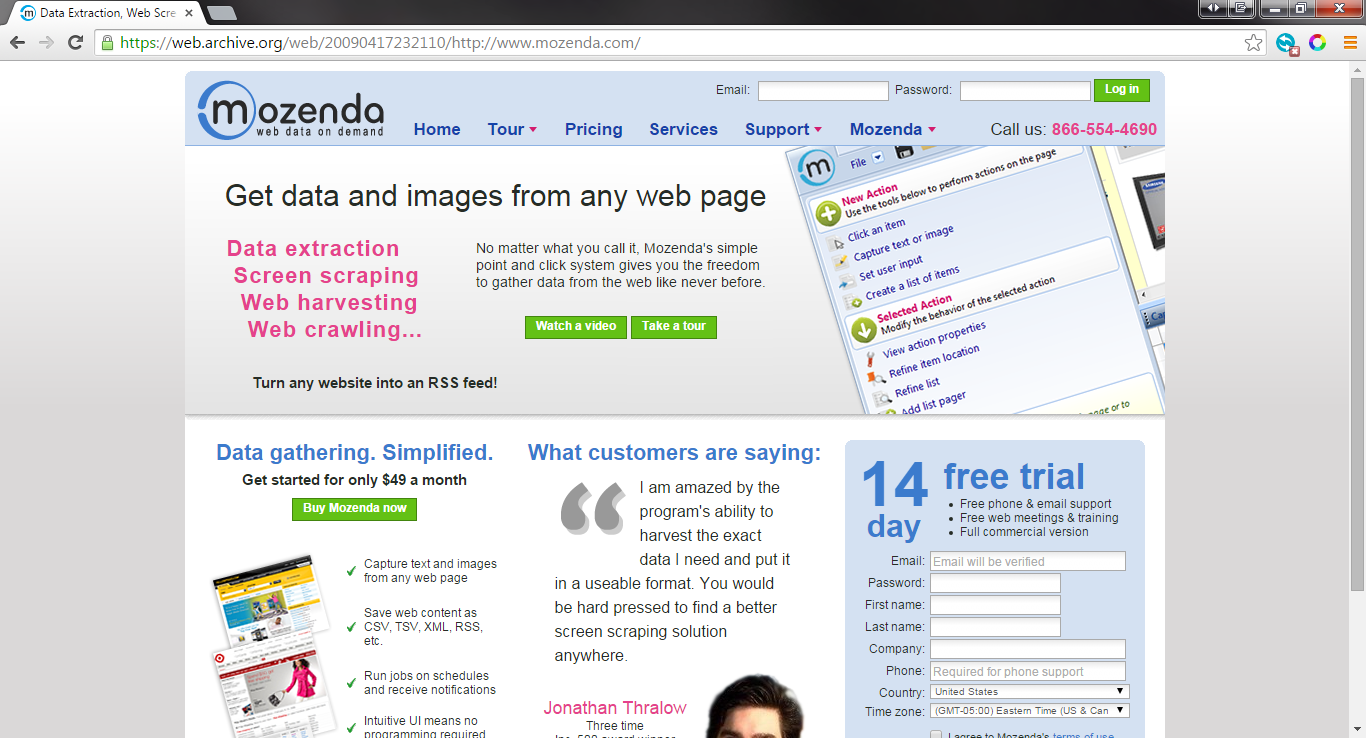Expand the Support navigation menu
Screen dimensions: 1366x738
pyautogui.click(x=783, y=129)
